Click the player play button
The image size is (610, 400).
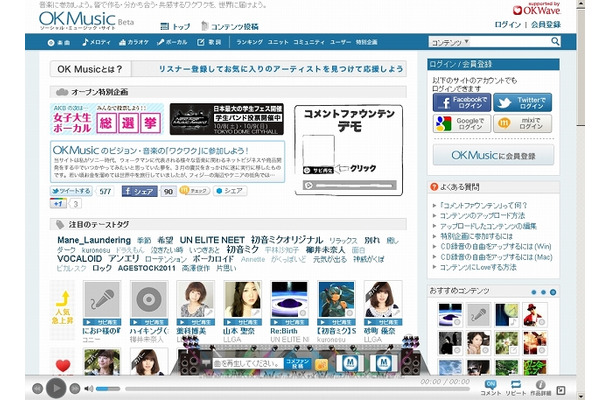(56, 388)
